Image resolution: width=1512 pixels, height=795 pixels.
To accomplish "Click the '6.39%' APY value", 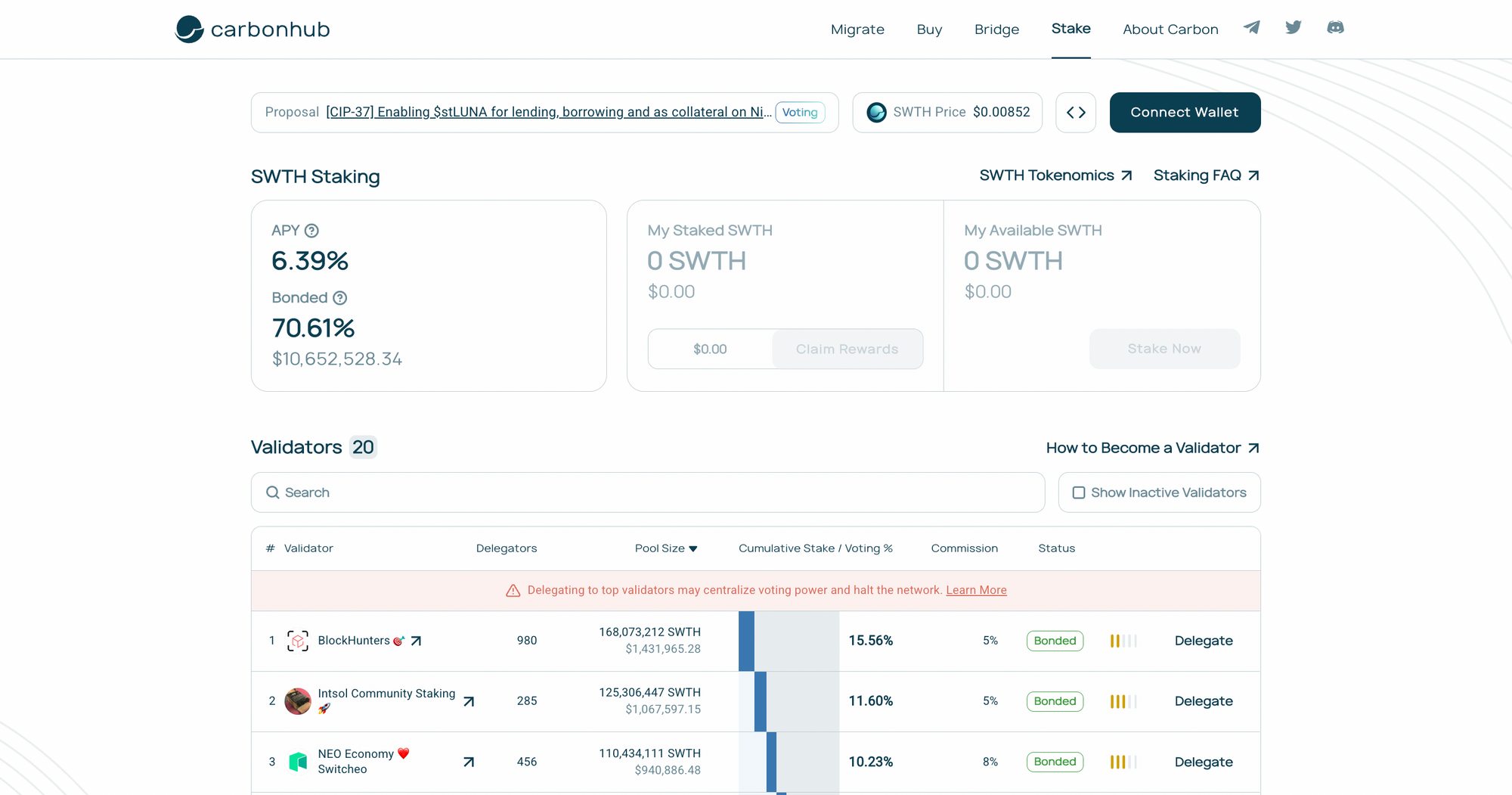I will (x=310, y=261).
